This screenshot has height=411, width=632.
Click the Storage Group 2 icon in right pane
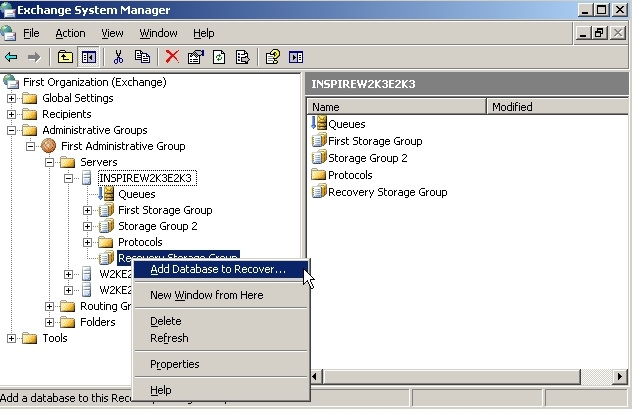coord(319,158)
